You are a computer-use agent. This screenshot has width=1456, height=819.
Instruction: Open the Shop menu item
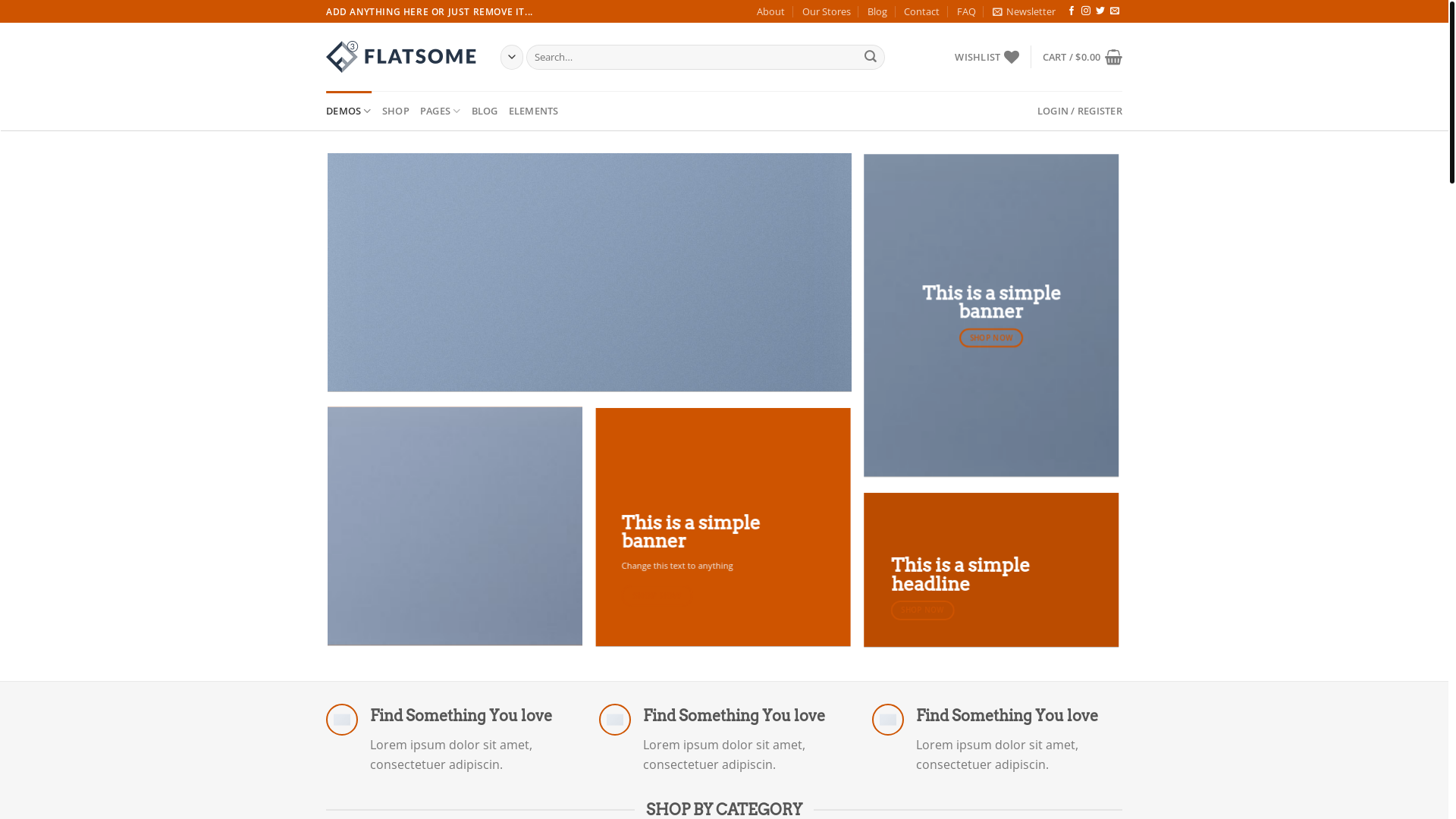(x=396, y=111)
